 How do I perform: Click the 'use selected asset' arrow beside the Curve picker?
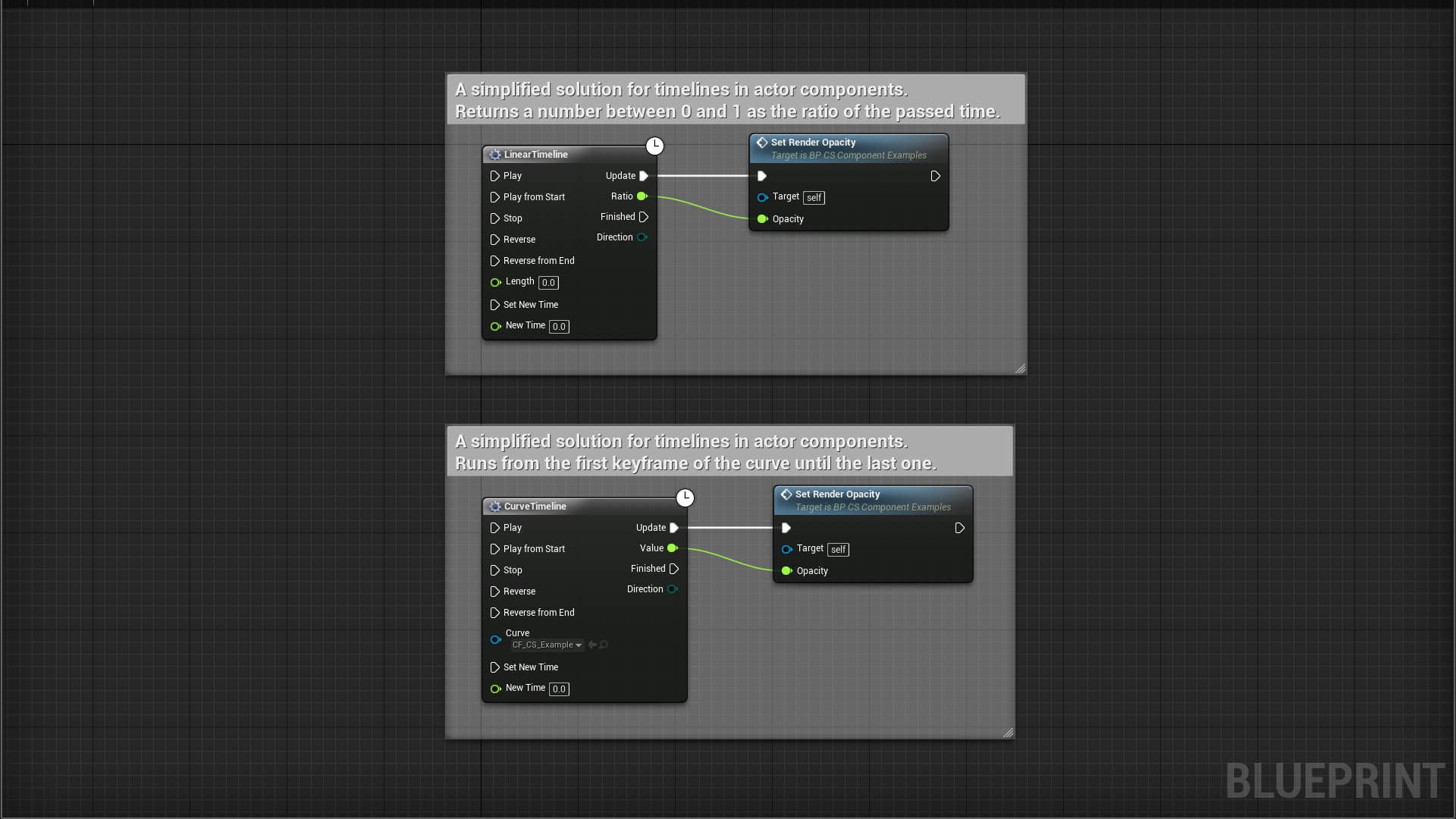[591, 645]
